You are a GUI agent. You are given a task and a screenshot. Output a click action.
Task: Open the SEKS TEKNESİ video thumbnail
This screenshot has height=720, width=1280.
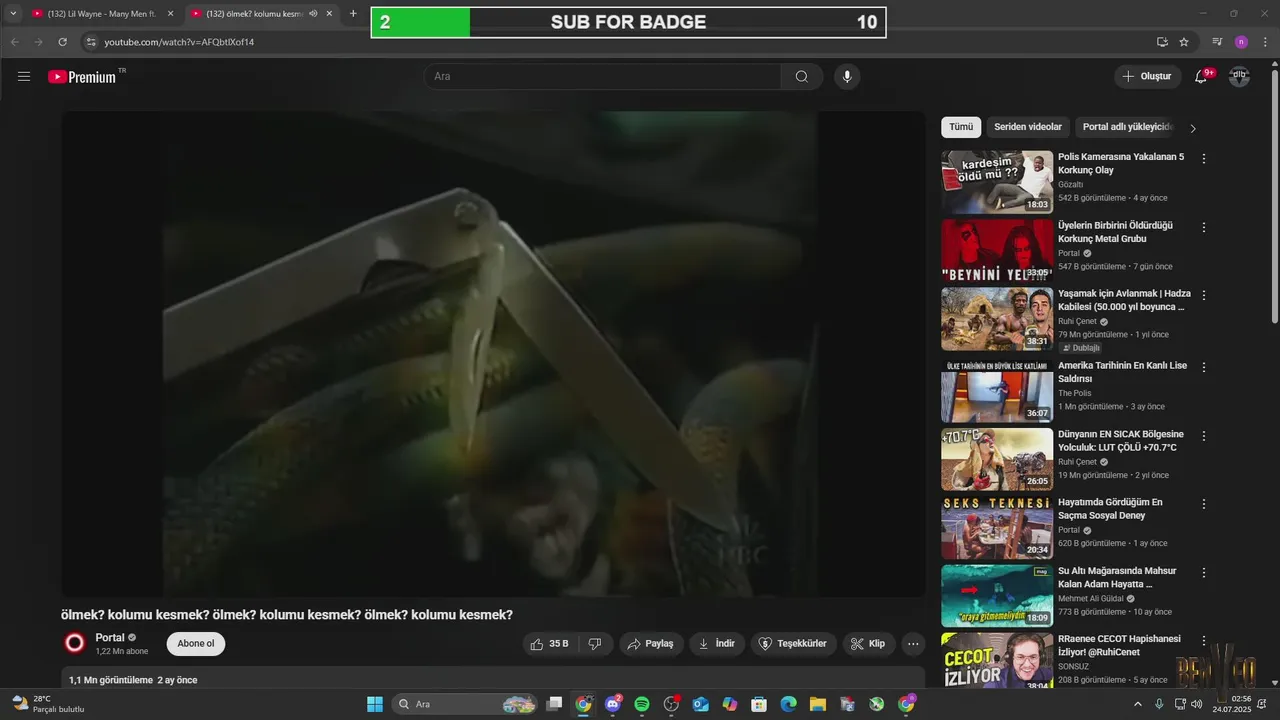pyautogui.click(x=997, y=527)
